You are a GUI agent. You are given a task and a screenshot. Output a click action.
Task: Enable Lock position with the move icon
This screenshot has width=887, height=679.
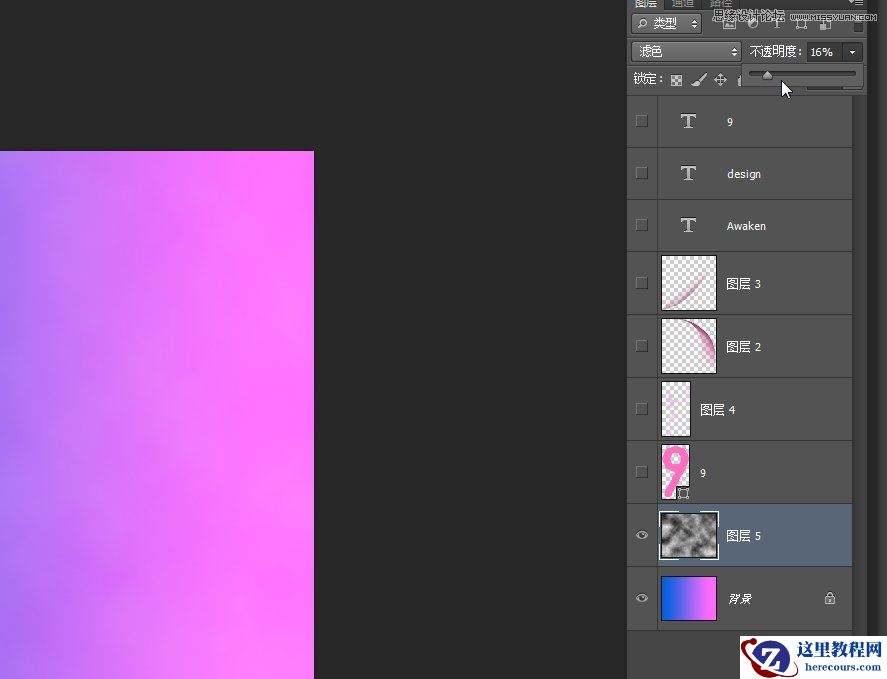point(719,79)
